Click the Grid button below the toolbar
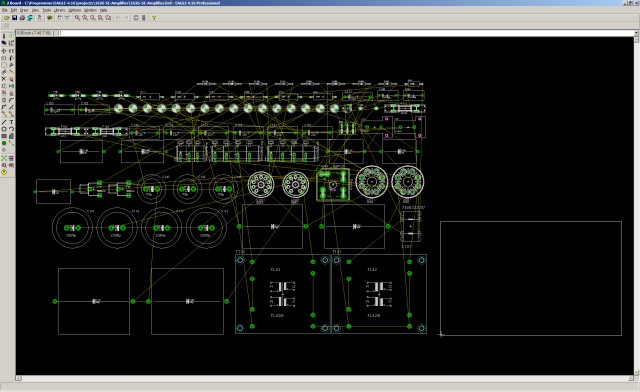This screenshot has height=392, width=640. [6, 25]
